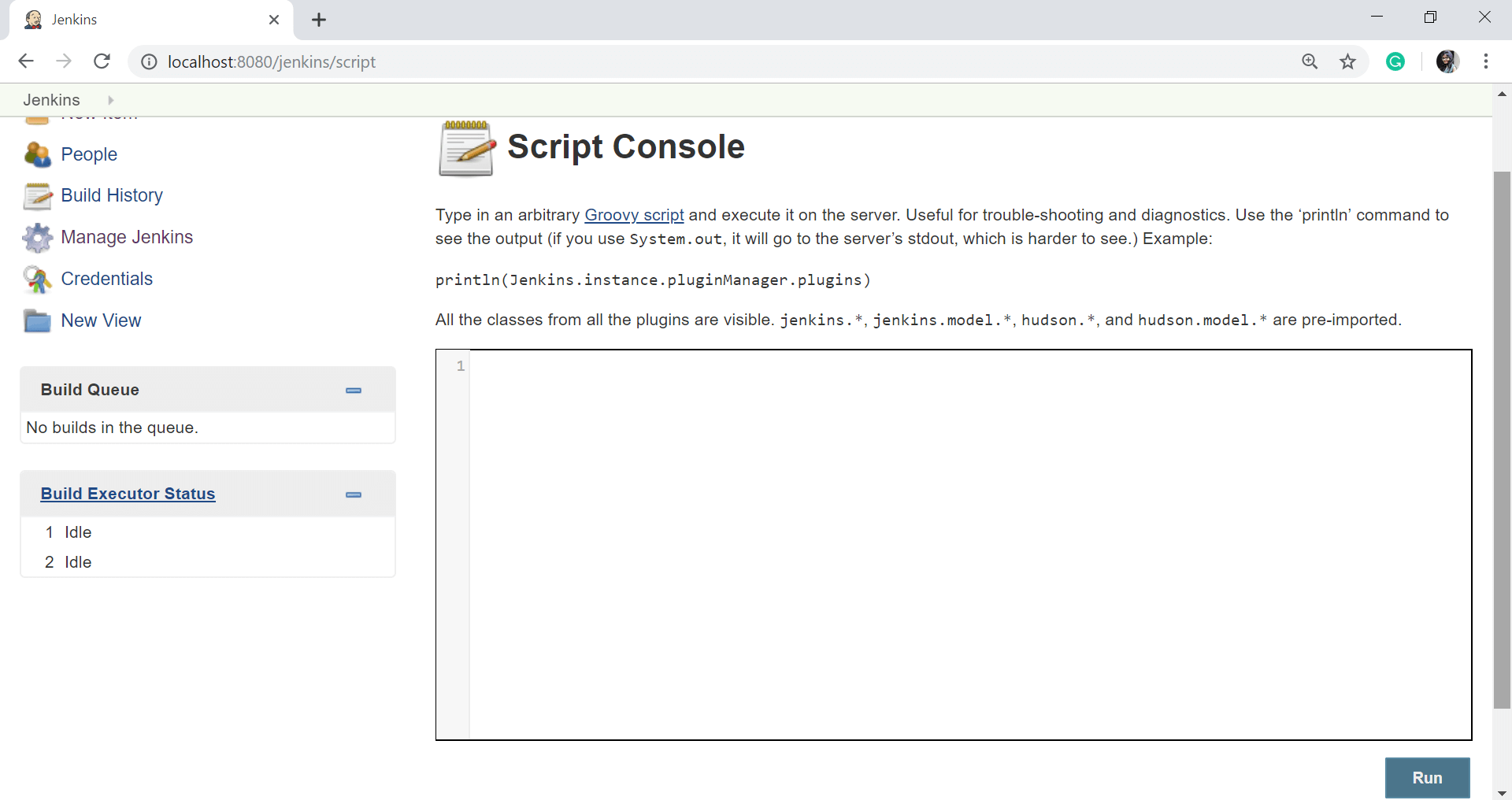Select the Jenkins browser tab

tap(151, 20)
